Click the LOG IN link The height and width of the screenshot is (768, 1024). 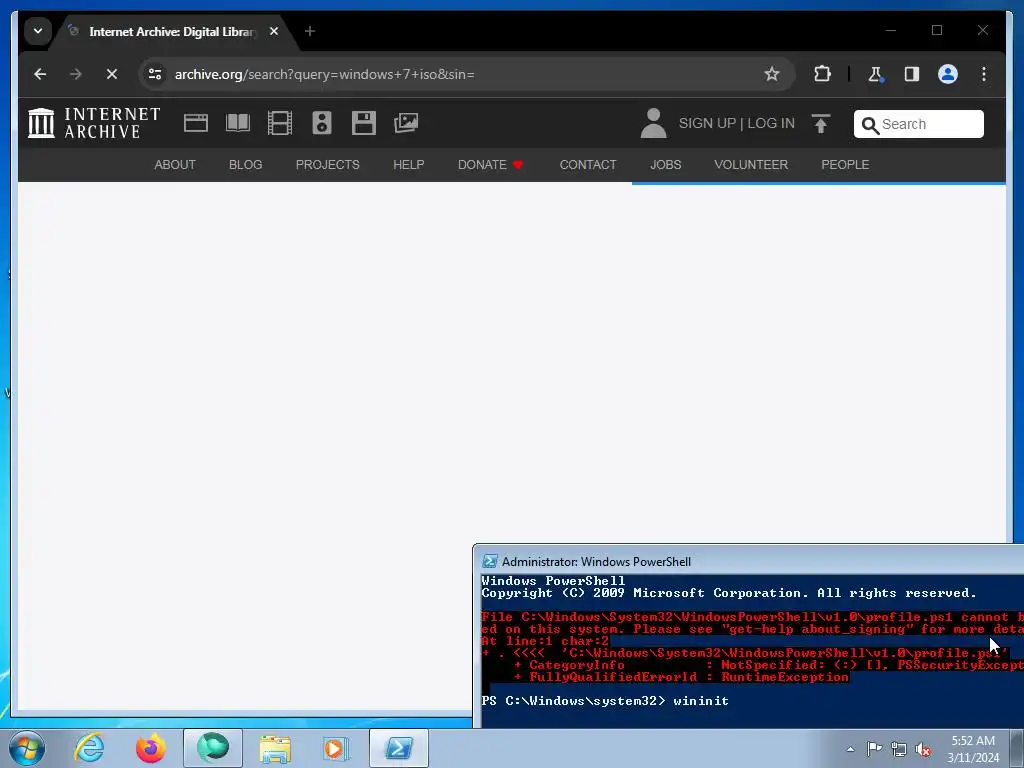(771, 123)
